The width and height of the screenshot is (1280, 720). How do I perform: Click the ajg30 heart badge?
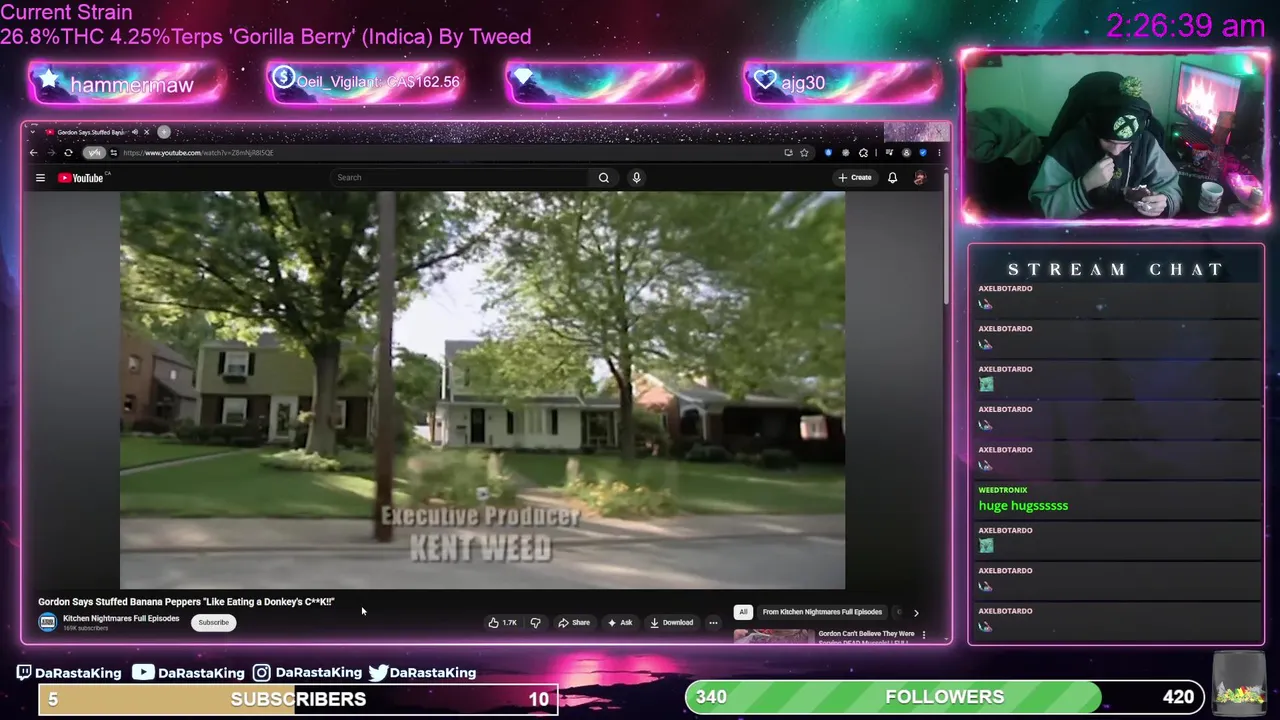pyautogui.click(x=841, y=83)
